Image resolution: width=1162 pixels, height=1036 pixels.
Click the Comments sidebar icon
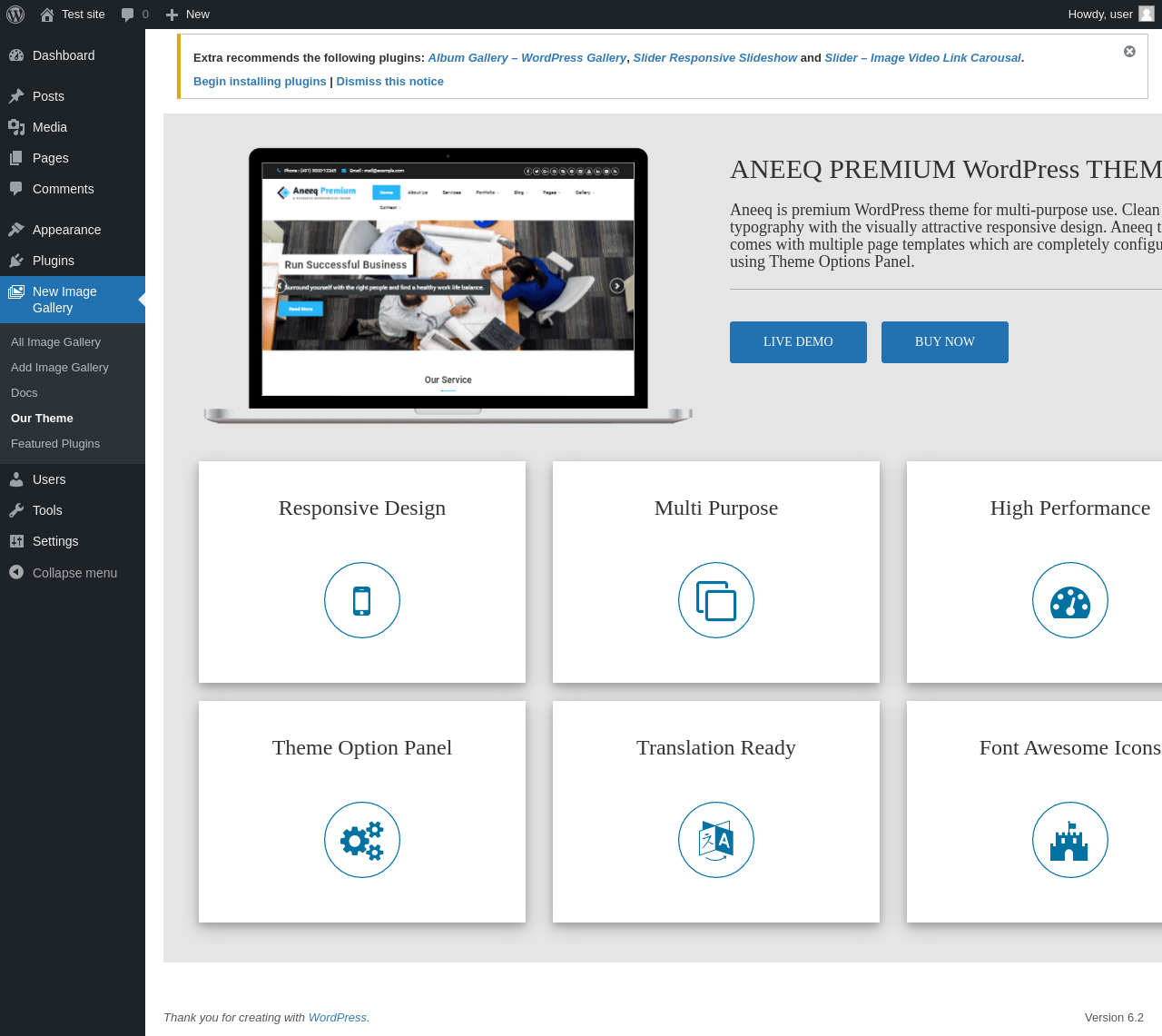pos(16,189)
